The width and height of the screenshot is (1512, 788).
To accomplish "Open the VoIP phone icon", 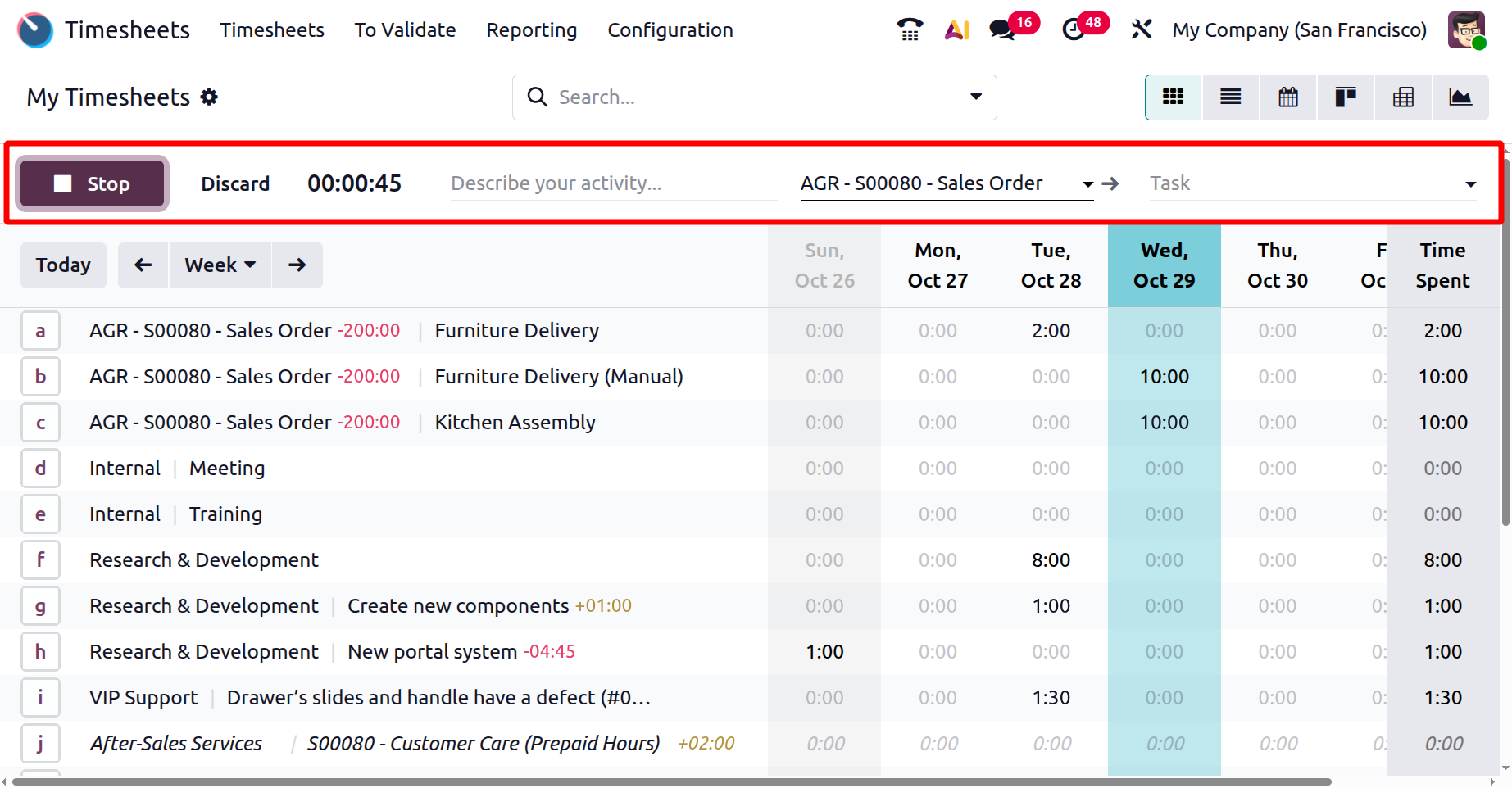I will [909, 30].
